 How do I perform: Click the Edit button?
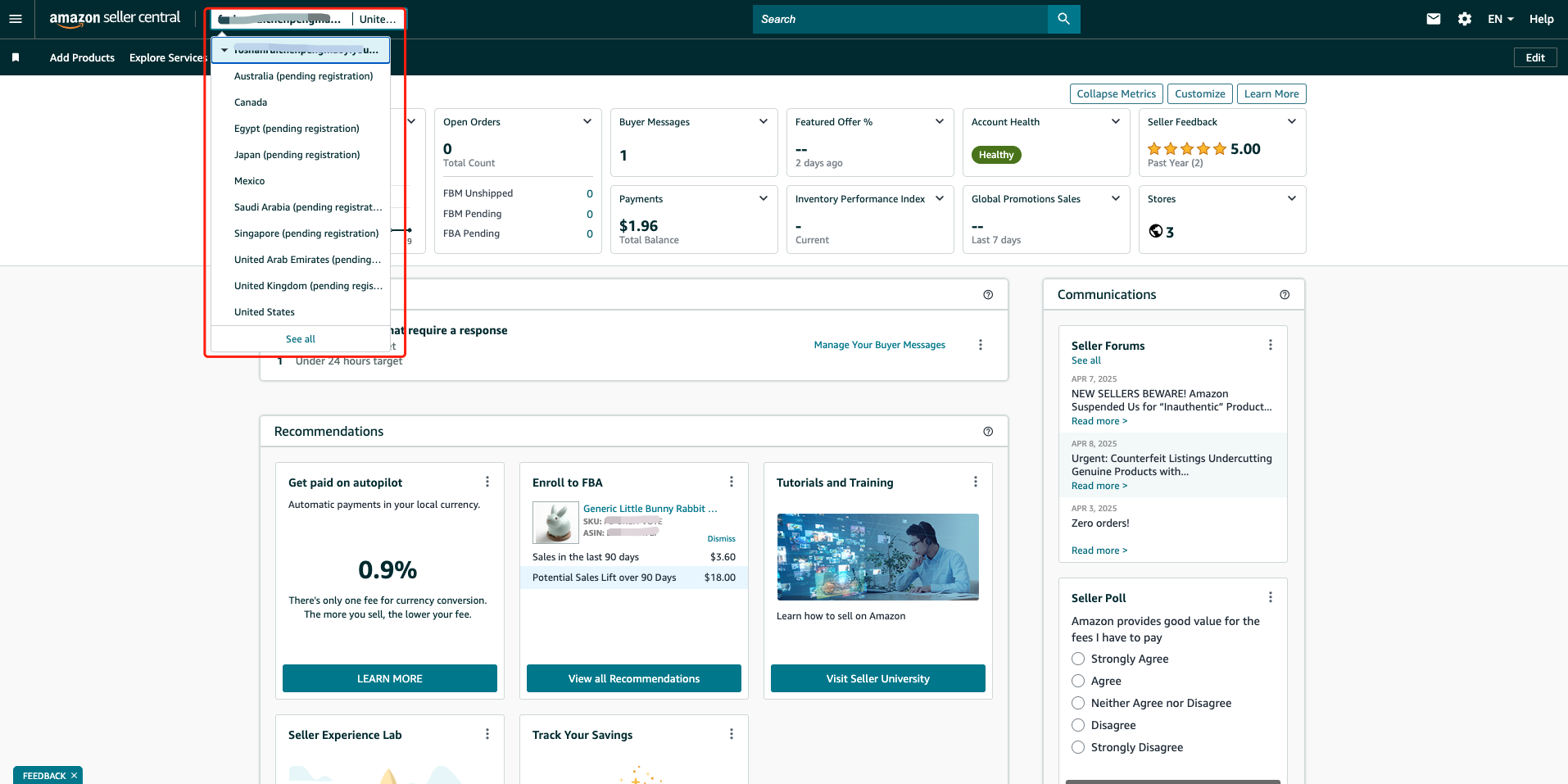pyautogui.click(x=1535, y=57)
